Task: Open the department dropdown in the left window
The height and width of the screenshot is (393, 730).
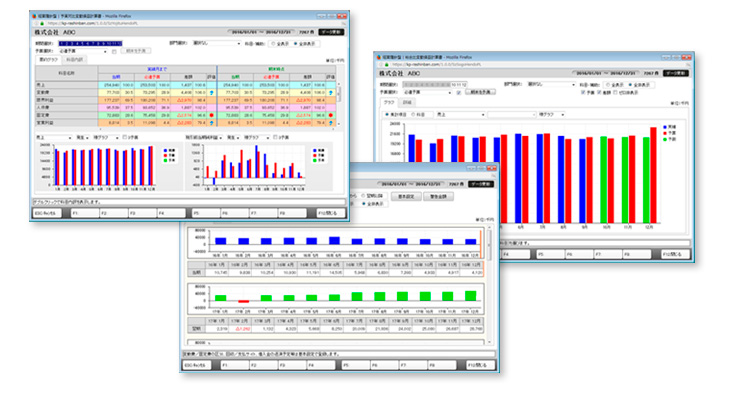Action: [217, 43]
